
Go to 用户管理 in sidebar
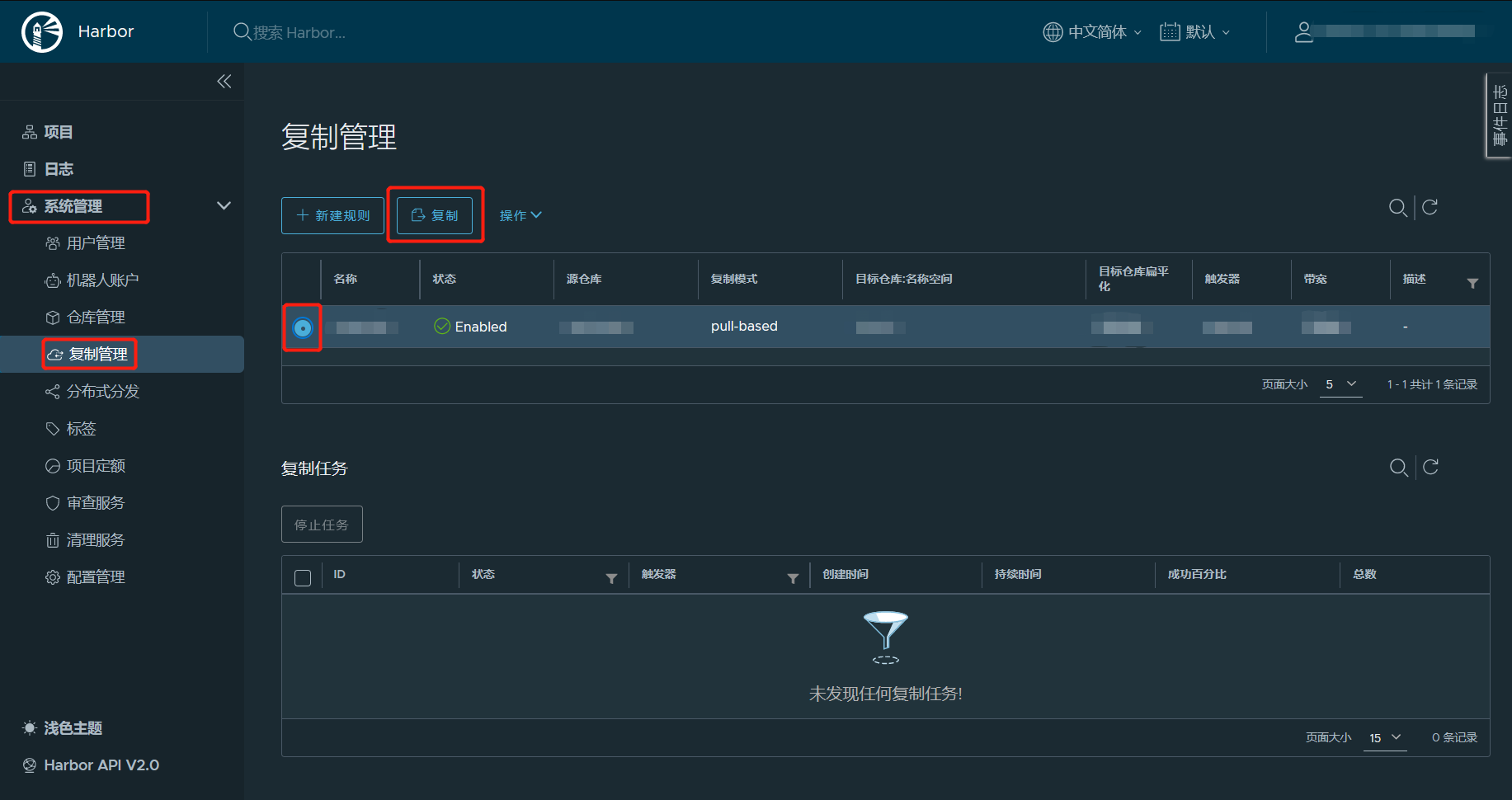click(96, 243)
